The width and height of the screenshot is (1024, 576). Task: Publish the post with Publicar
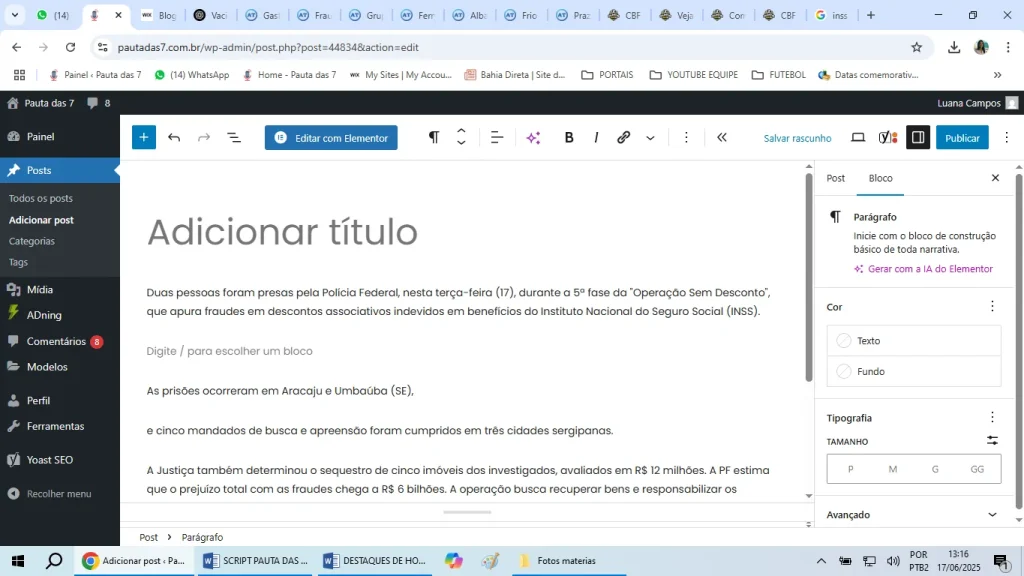pos(962,138)
